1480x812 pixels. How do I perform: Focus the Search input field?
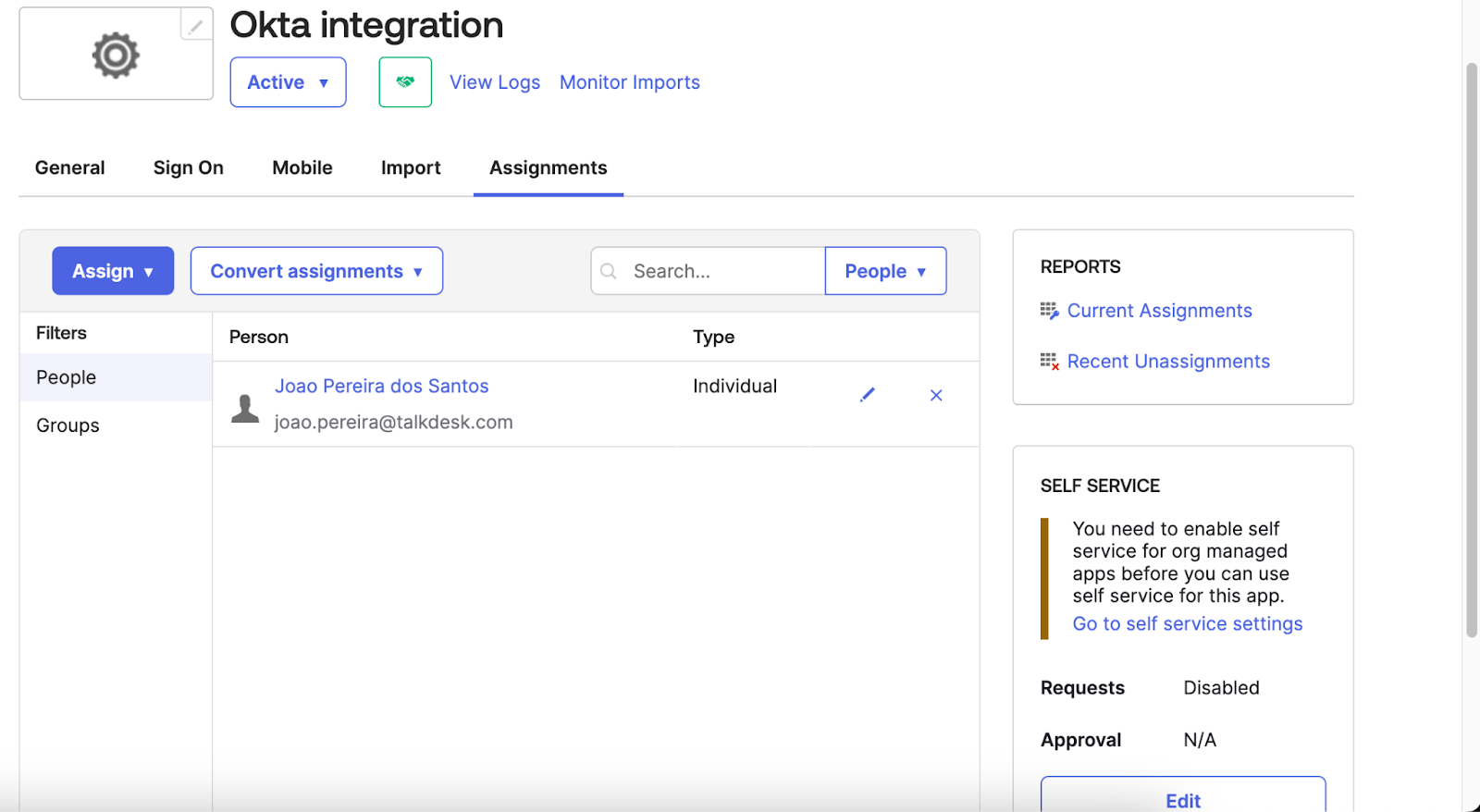708,271
